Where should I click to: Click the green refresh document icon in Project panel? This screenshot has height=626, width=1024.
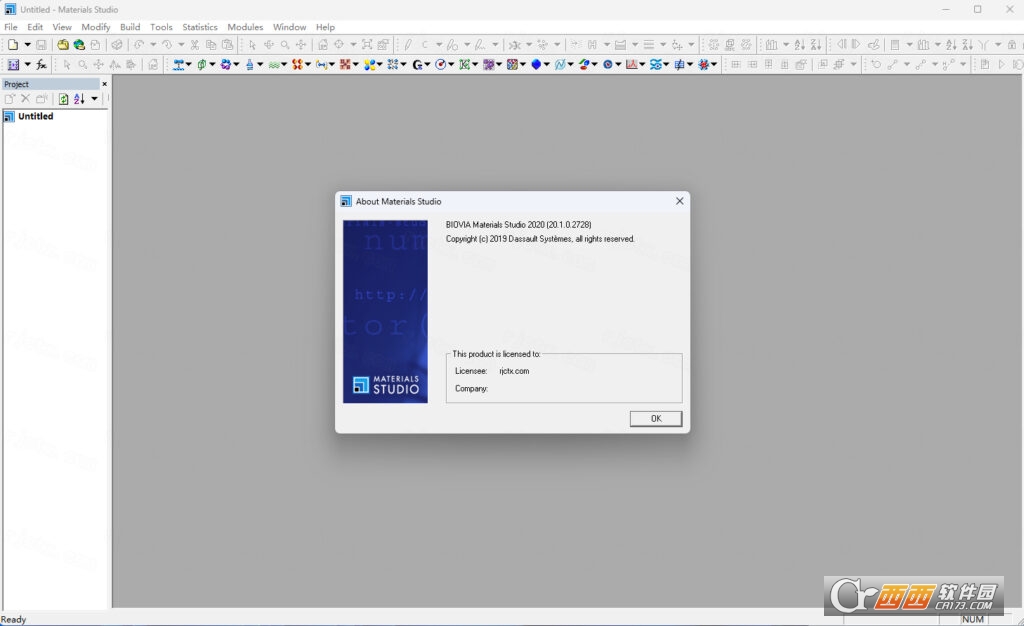tap(63, 99)
